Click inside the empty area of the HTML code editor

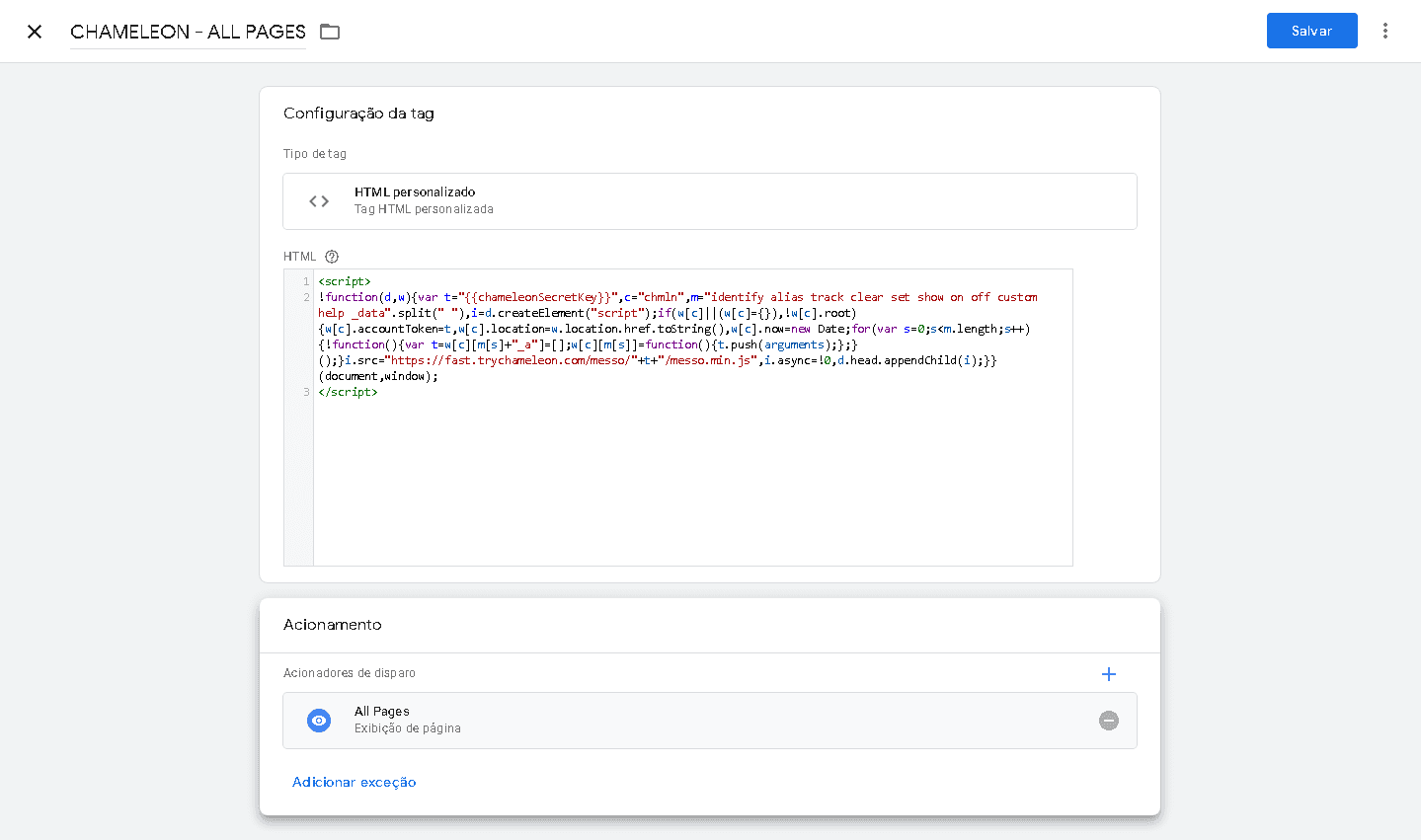[691, 484]
